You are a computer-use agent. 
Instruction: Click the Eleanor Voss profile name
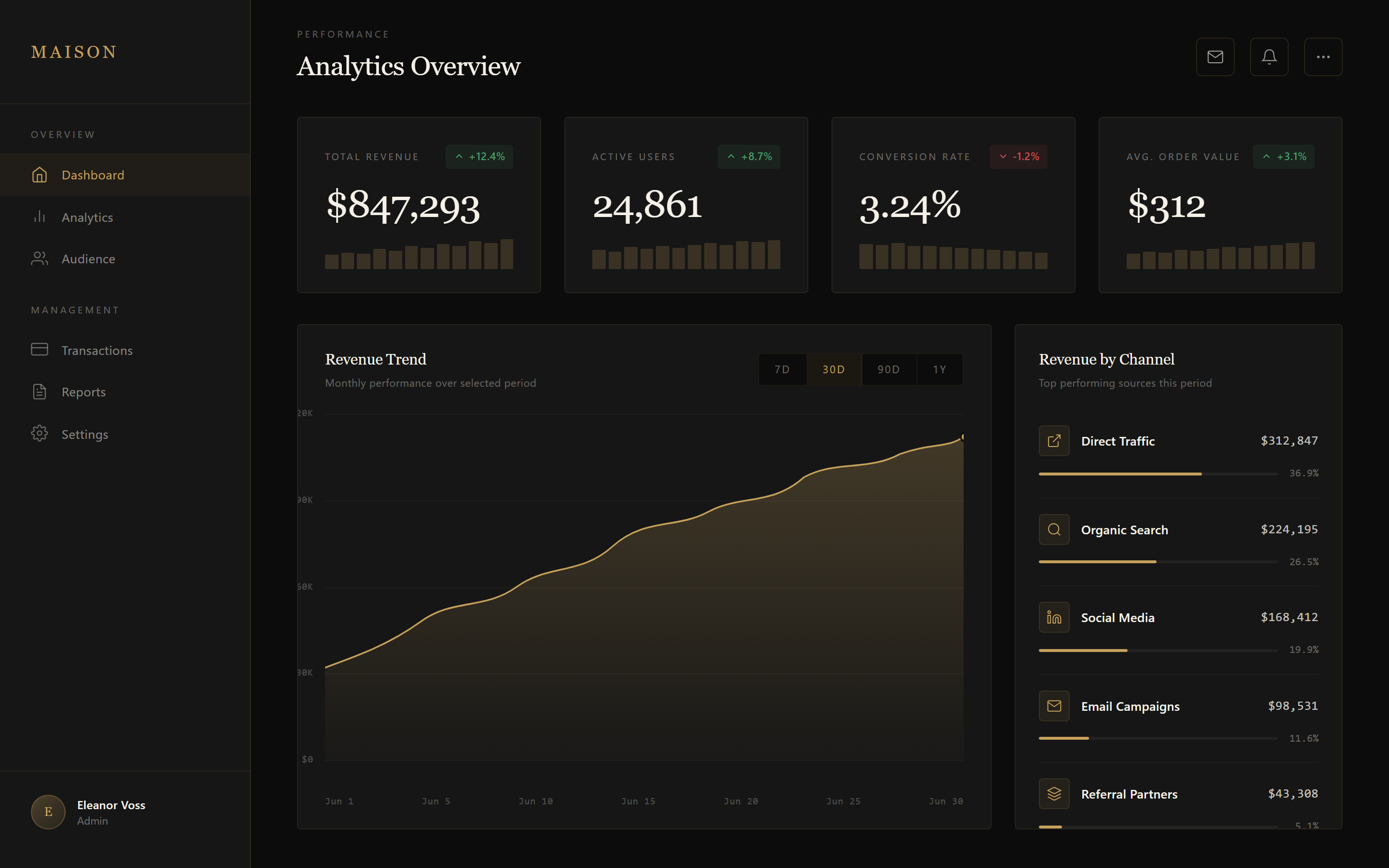[x=111, y=805]
